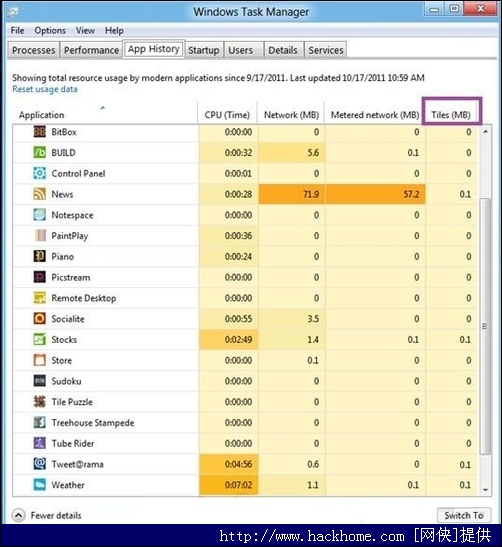The image size is (502, 547).
Task: Select the Store app icon
Action: click(x=39, y=360)
